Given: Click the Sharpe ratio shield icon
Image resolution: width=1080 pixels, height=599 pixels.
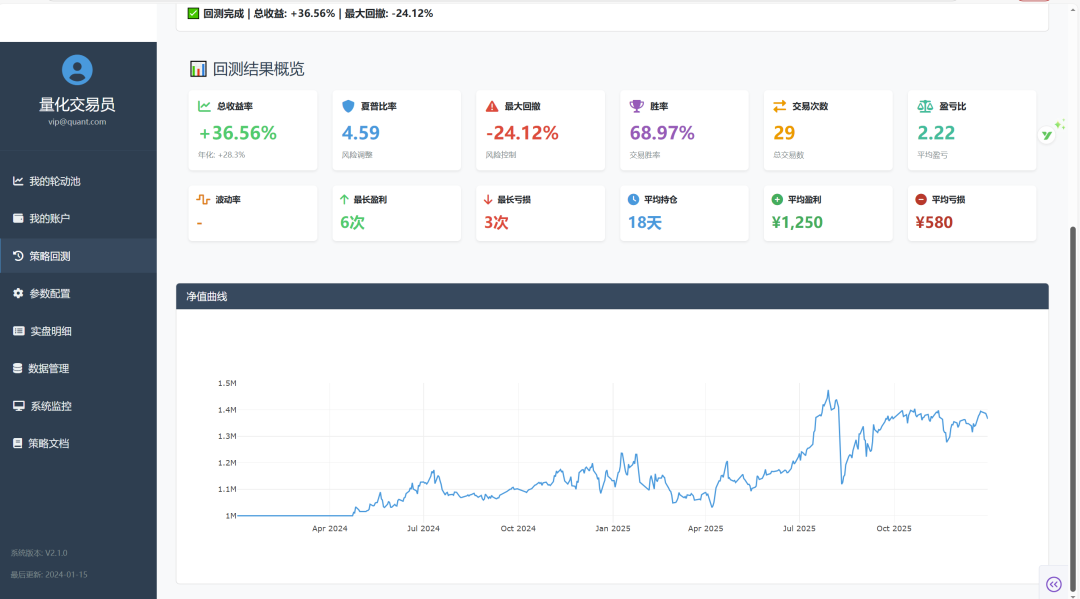Looking at the screenshot, I should [348, 106].
